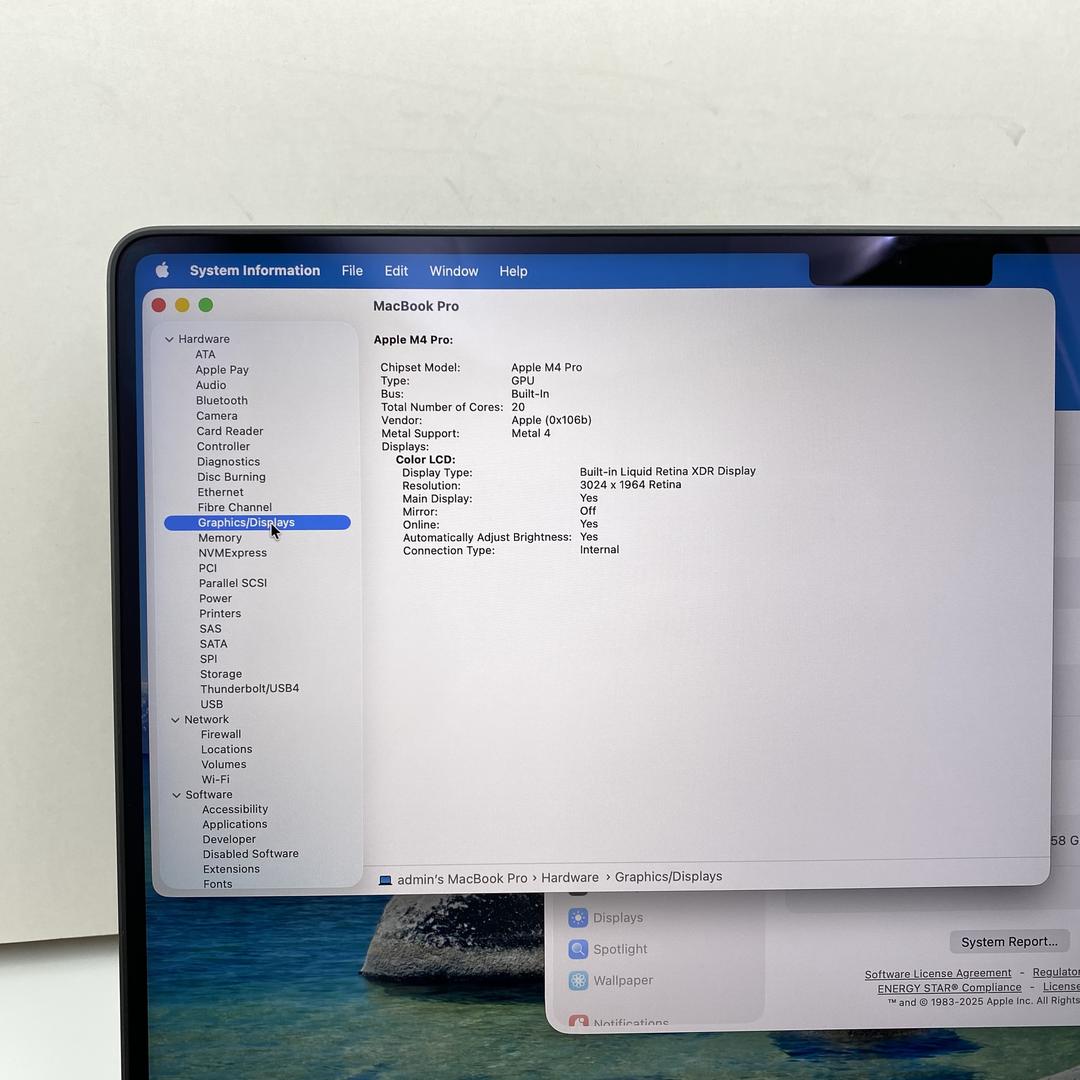Image resolution: width=1080 pixels, height=1080 pixels.
Task: Click the green zoom window button
Action: click(x=205, y=305)
